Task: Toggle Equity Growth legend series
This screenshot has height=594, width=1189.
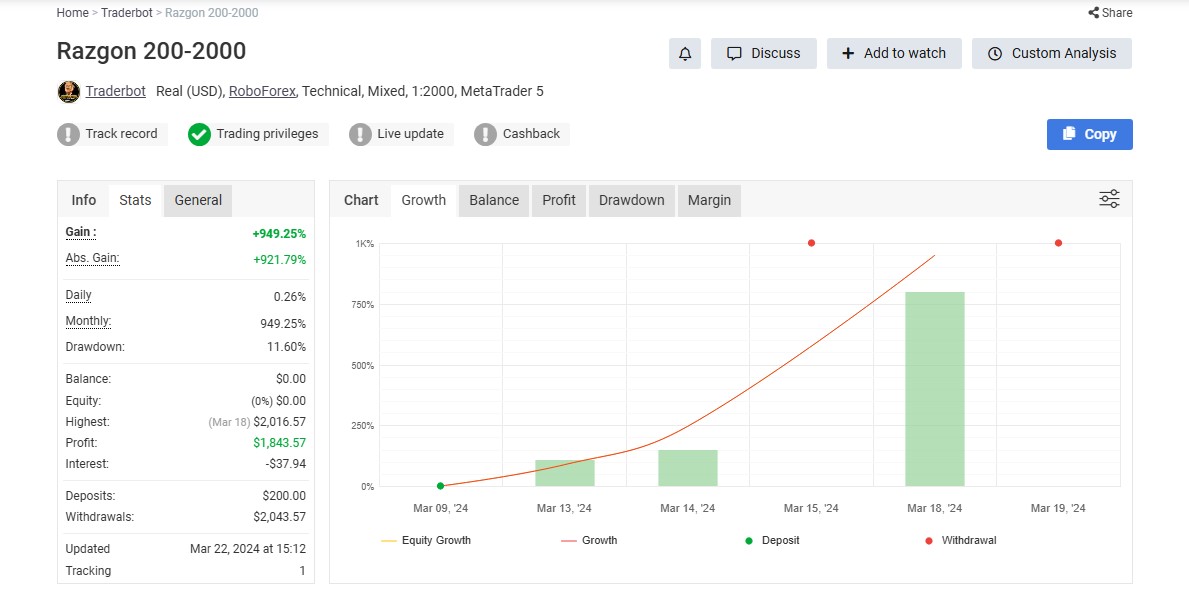Action: (x=426, y=541)
